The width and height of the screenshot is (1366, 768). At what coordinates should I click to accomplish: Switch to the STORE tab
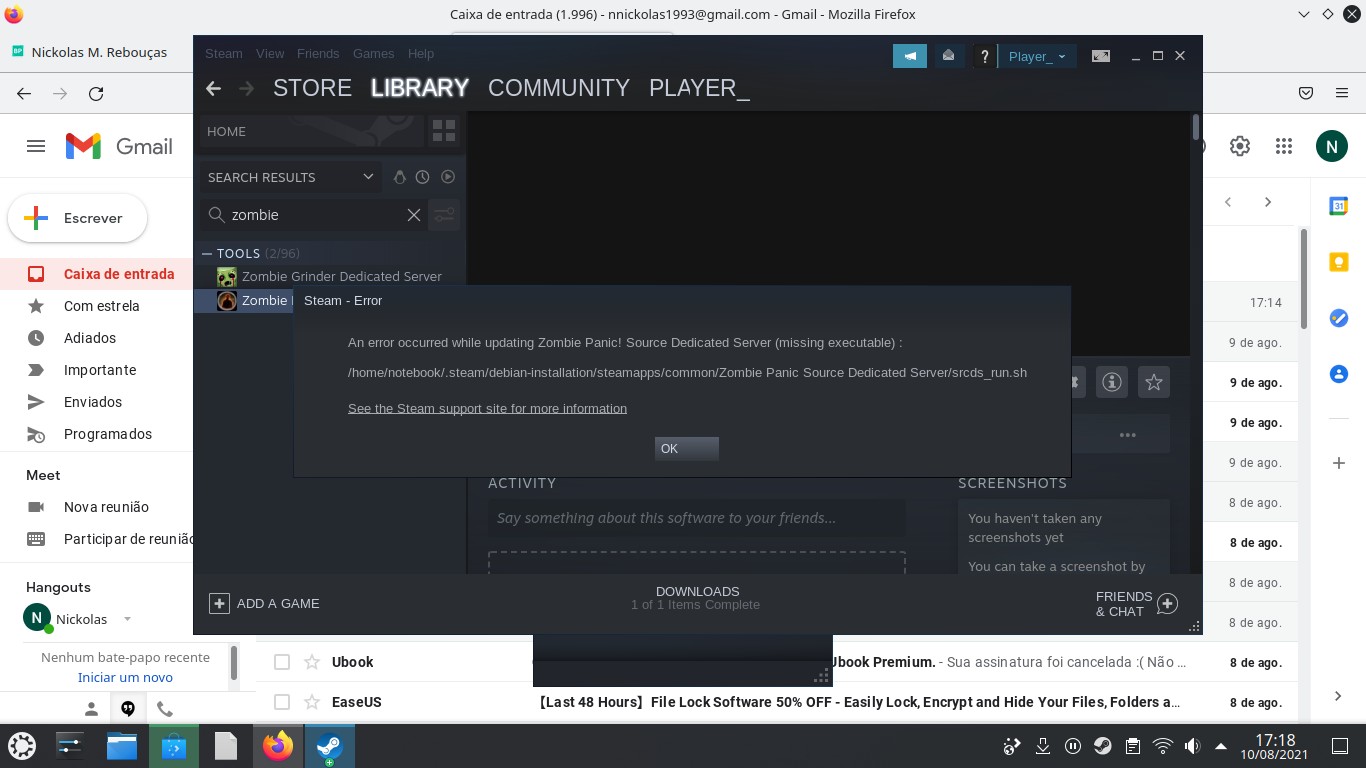pos(312,88)
